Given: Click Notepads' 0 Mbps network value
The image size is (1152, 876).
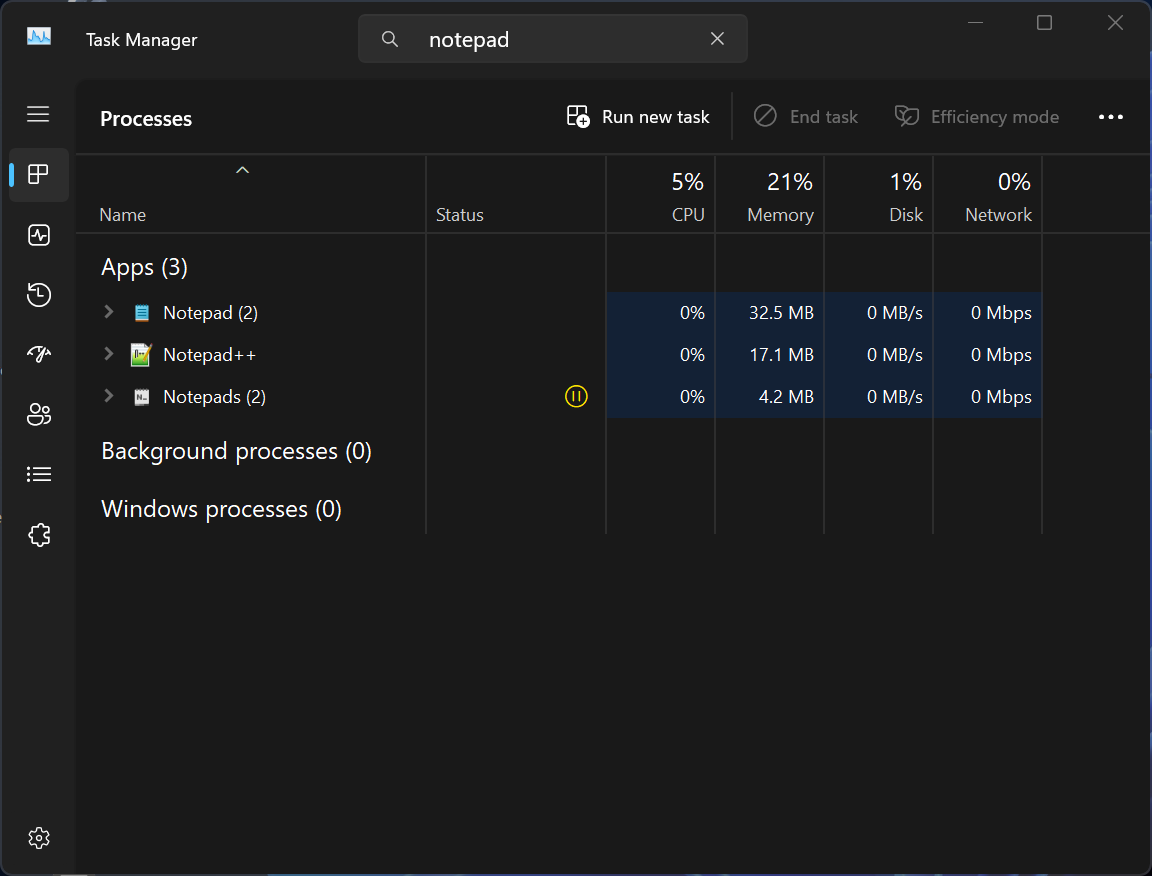Looking at the screenshot, I should (x=1001, y=397).
